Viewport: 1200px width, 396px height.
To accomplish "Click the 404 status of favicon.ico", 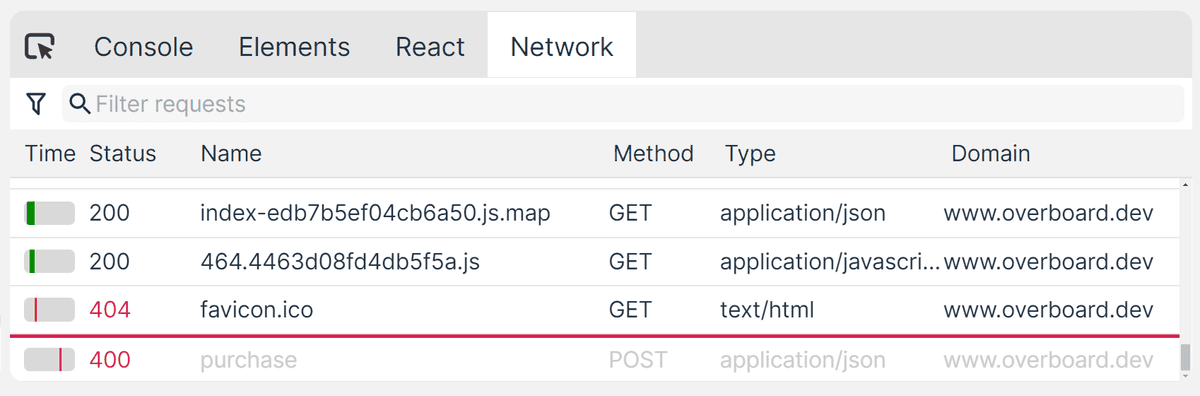I will coord(110,310).
